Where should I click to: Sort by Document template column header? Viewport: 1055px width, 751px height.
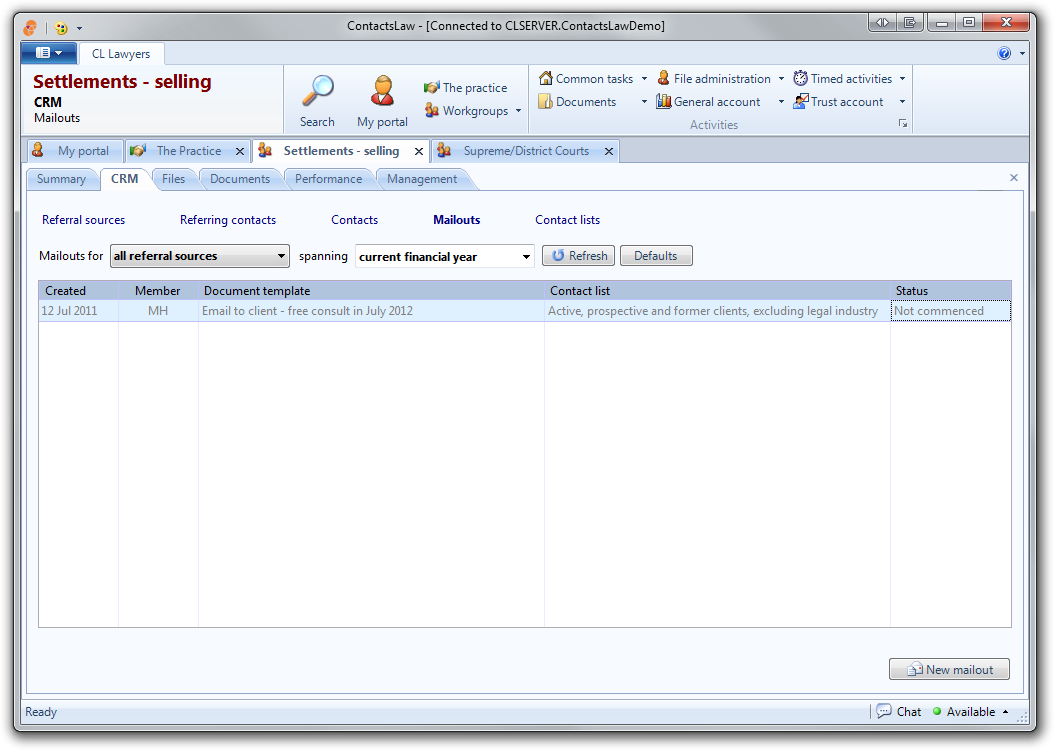(x=371, y=291)
